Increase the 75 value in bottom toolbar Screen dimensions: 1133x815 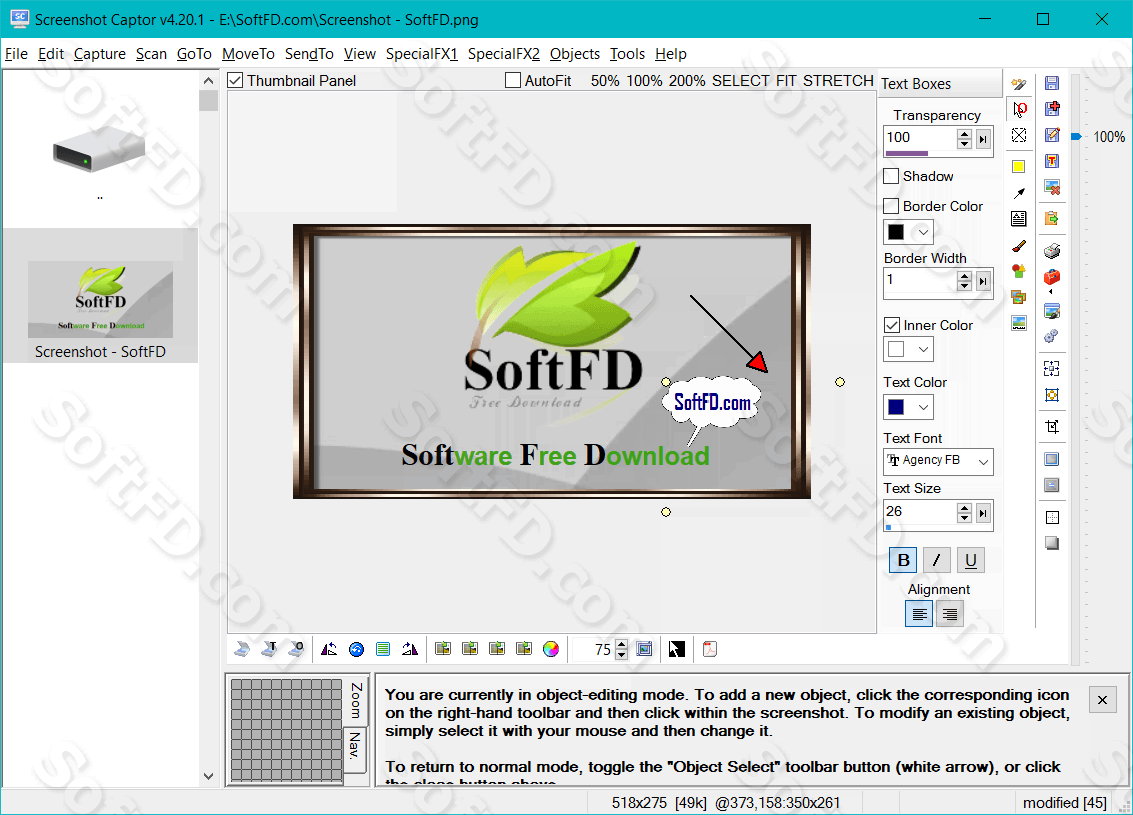point(621,644)
